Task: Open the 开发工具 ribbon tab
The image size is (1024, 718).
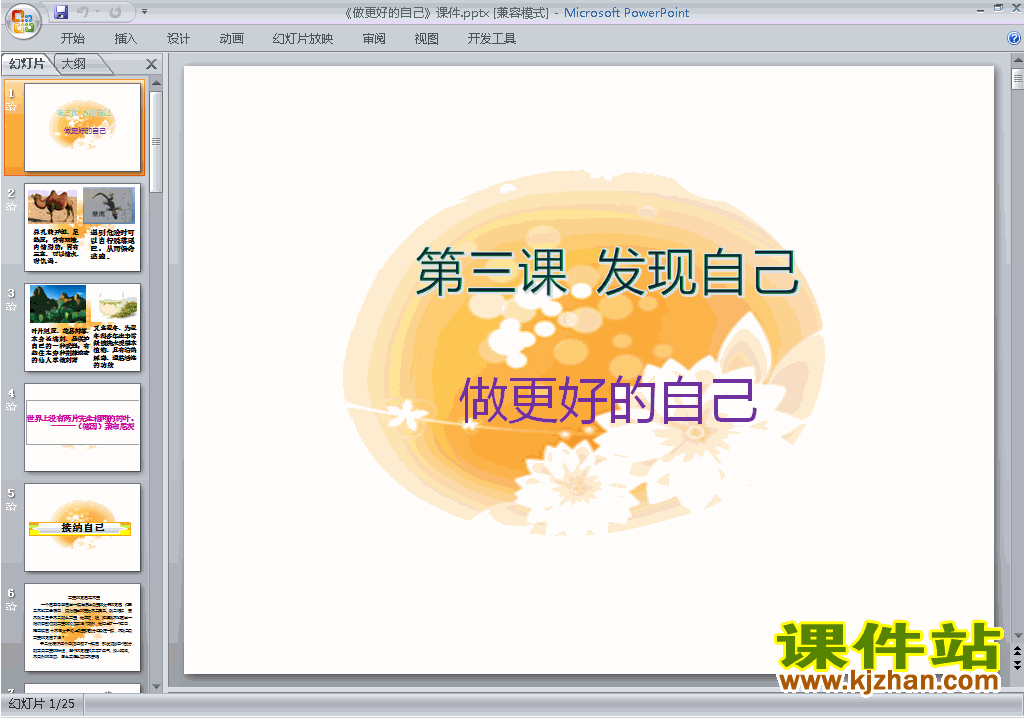Action: (492, 39)
